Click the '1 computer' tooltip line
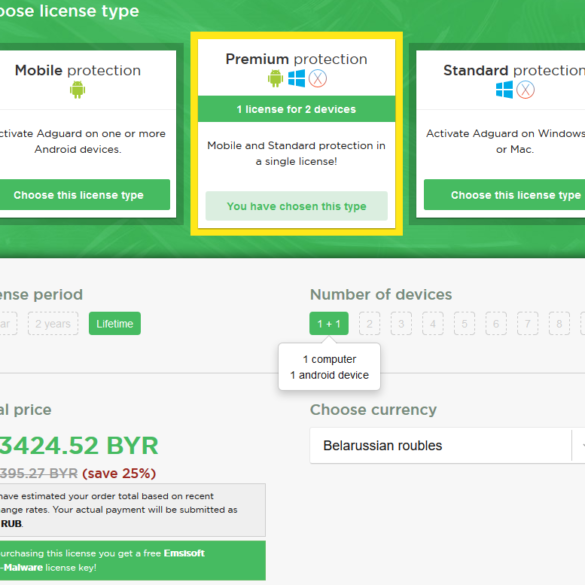This screenshot has height=585, width=585. 329,359
